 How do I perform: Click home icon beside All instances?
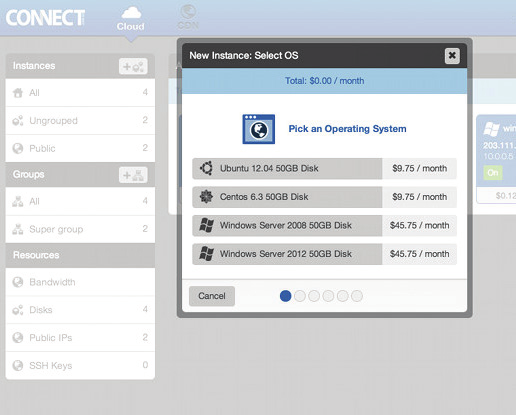click(x=18, y=93)
